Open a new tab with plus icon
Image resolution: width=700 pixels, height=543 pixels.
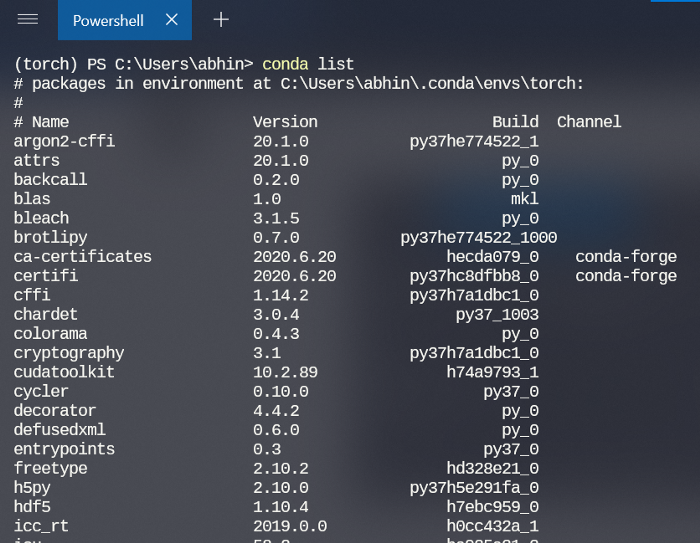point(221,19)
